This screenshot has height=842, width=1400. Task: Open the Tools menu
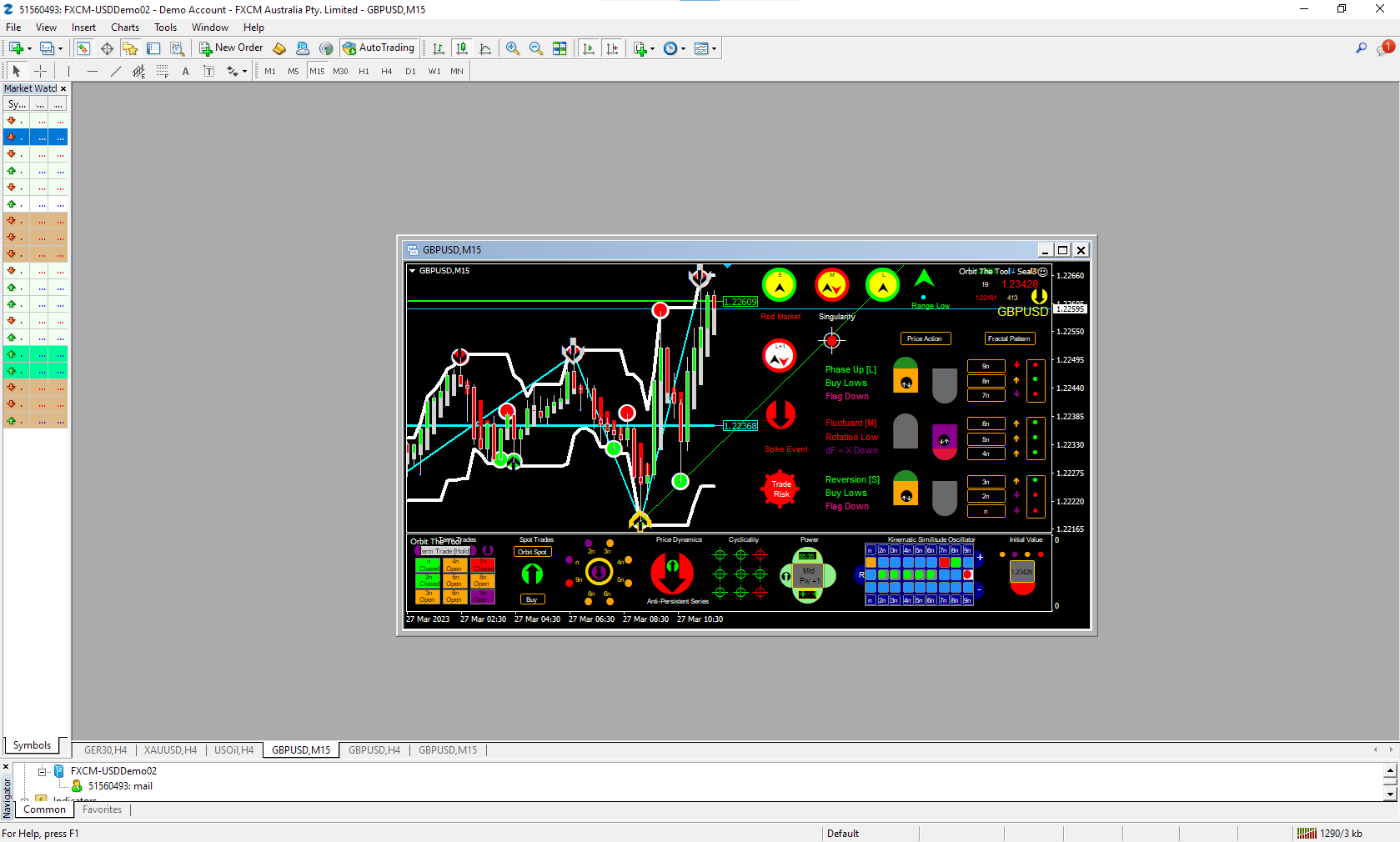[165, 28]
